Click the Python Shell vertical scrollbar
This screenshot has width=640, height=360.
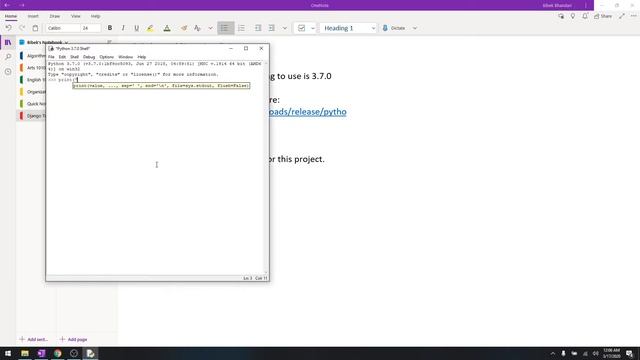tap(266, 167)
